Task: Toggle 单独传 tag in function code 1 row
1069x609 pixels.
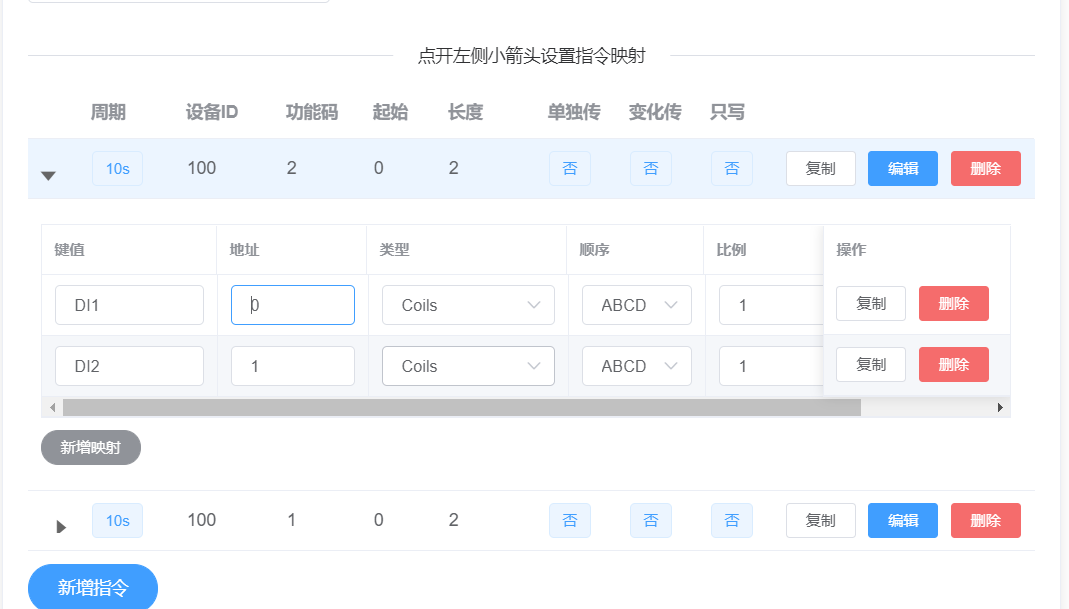Action: coord(570,520)
